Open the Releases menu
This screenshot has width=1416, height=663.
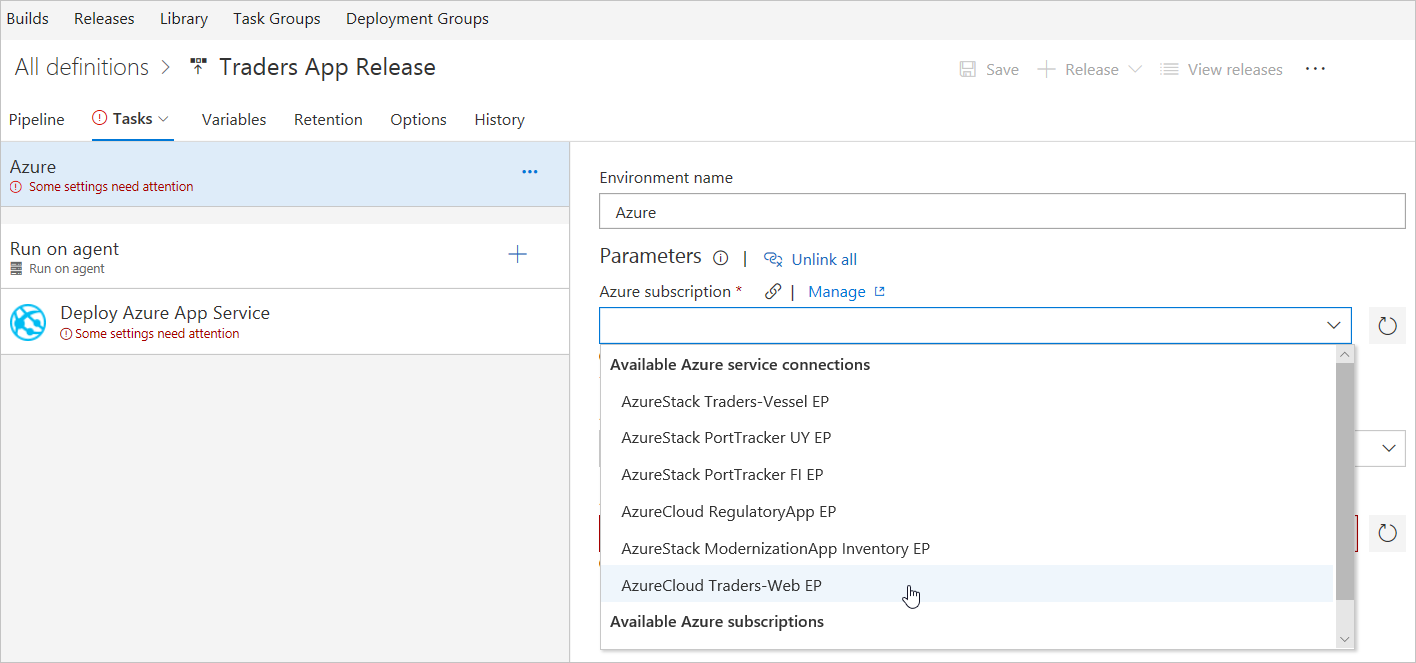pos(104,18)
